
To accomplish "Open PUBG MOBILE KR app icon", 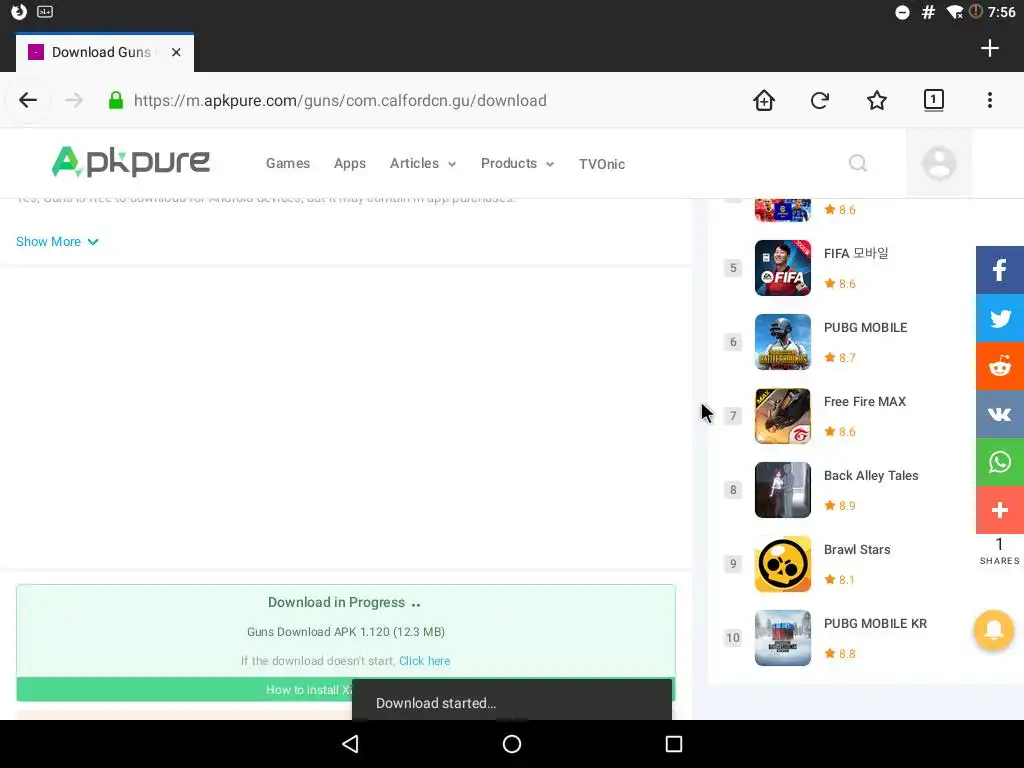I will click(x=782, y=638).
